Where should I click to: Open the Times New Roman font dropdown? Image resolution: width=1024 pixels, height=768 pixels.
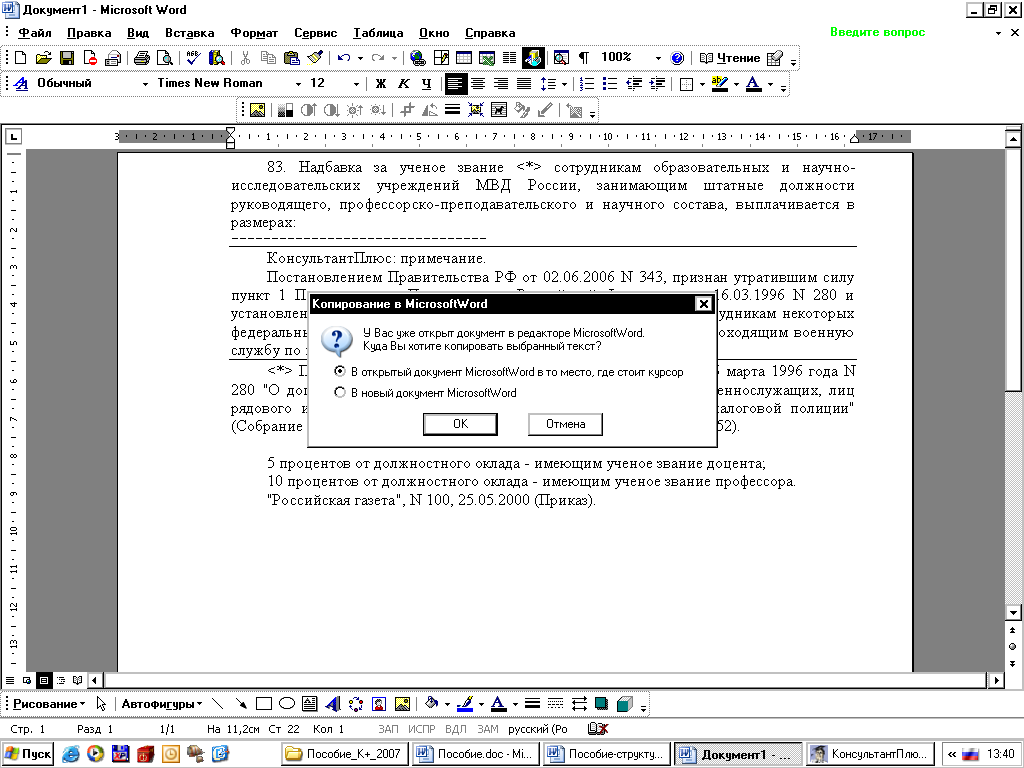click(298, 84)
